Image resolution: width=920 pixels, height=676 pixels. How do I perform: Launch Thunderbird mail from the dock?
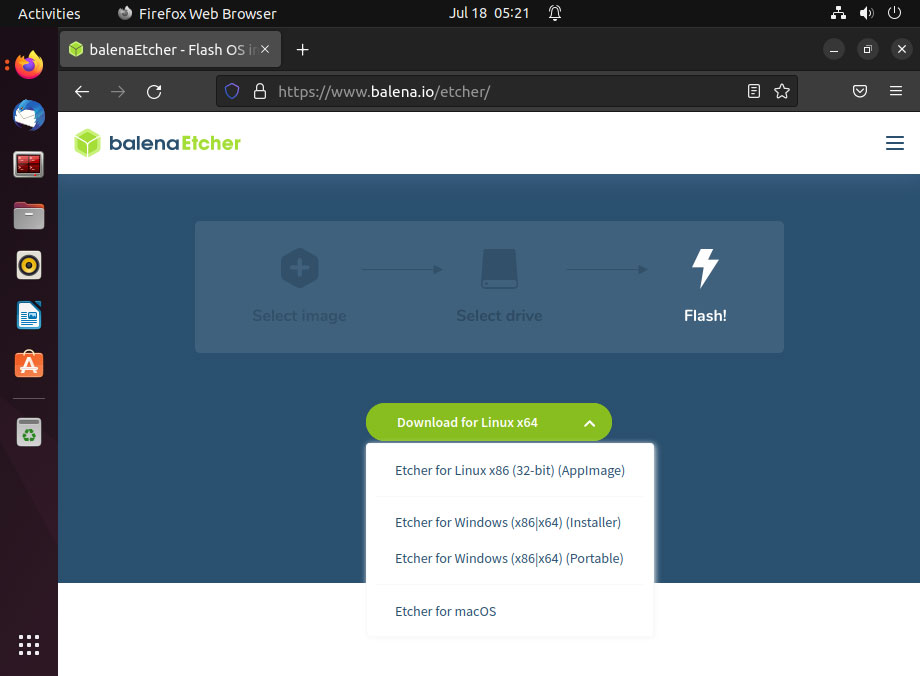[x=29, y=115]
